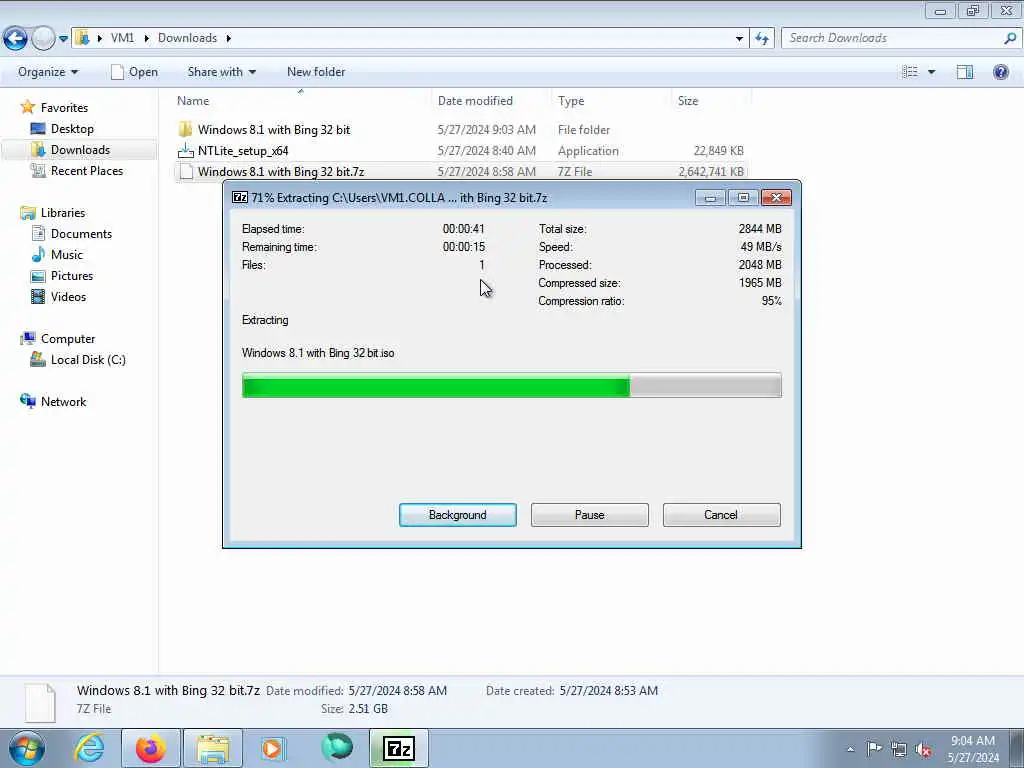Open Explorer help question mark icon

tap(1000, 72)
